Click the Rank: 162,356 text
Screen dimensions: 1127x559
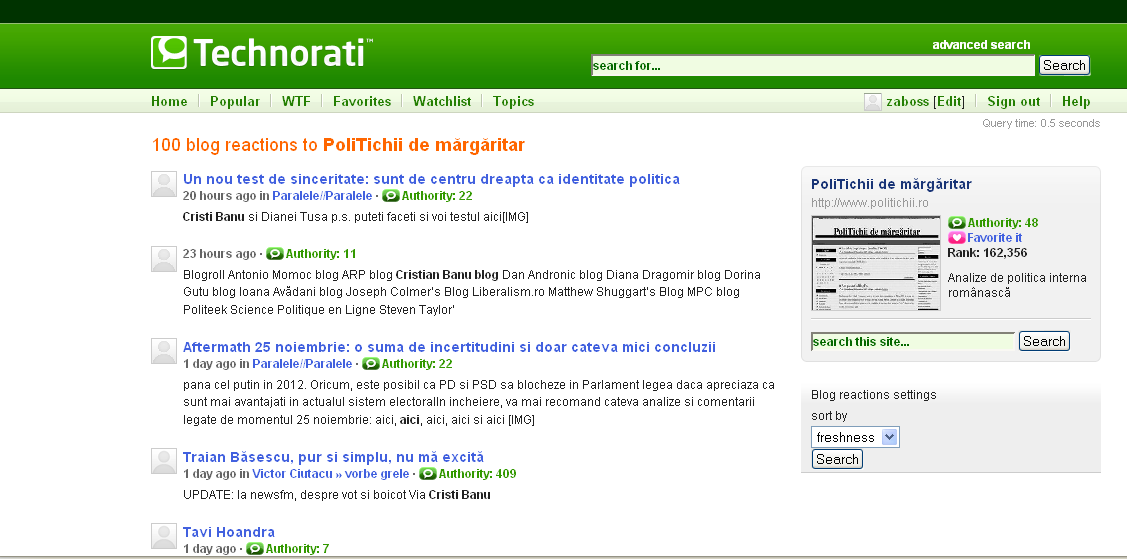pyautogui.click(x=987, y=253)
